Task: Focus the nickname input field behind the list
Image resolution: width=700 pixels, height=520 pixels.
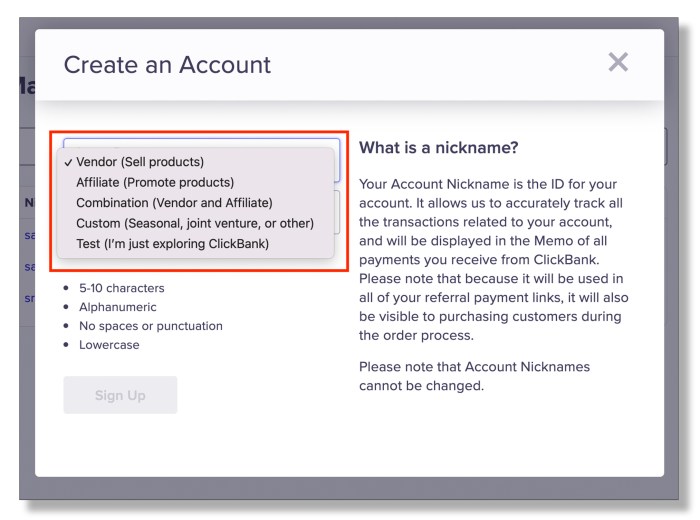Action: click(x=337, y=212)
